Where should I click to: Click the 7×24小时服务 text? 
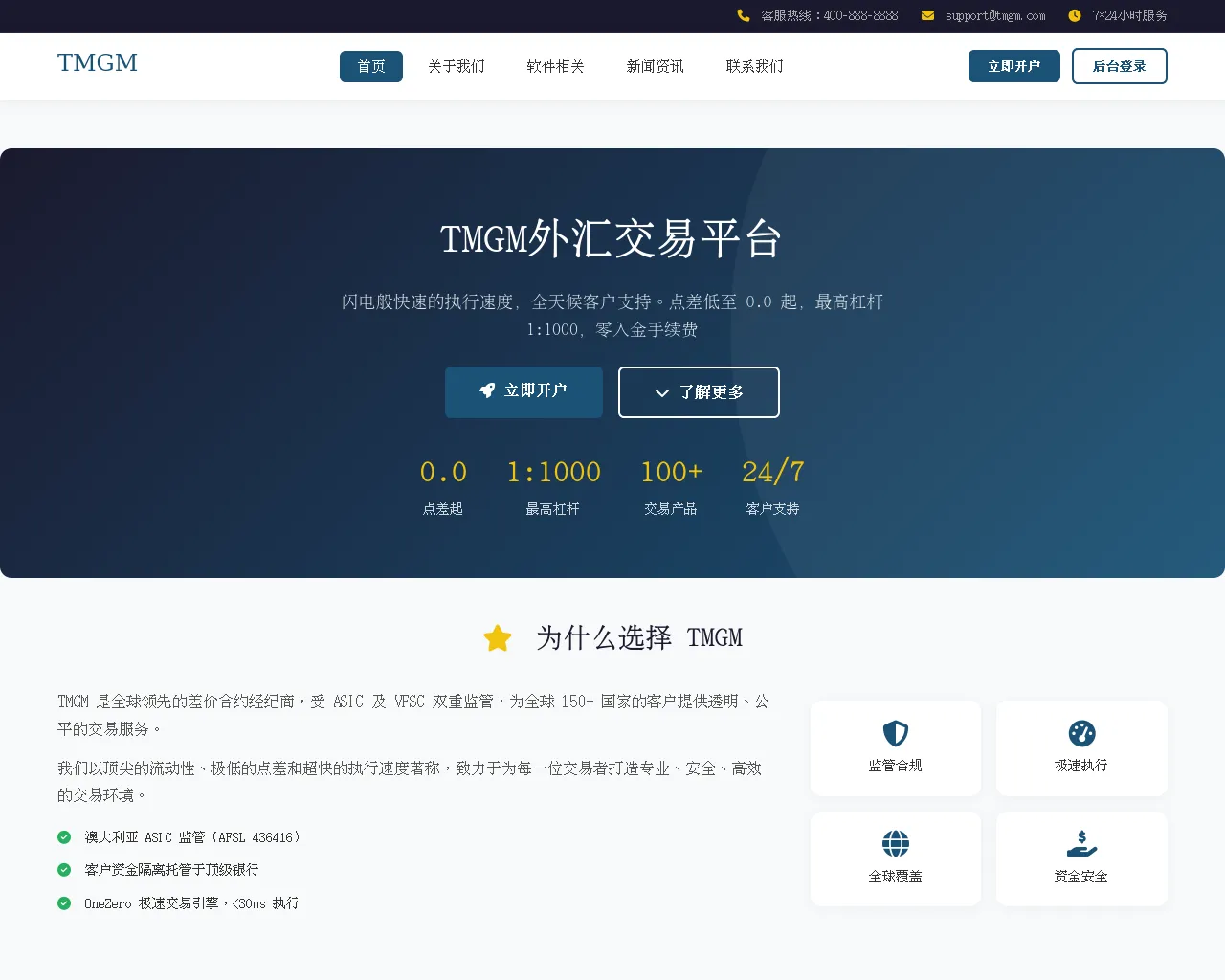[x=1130, y=15]
